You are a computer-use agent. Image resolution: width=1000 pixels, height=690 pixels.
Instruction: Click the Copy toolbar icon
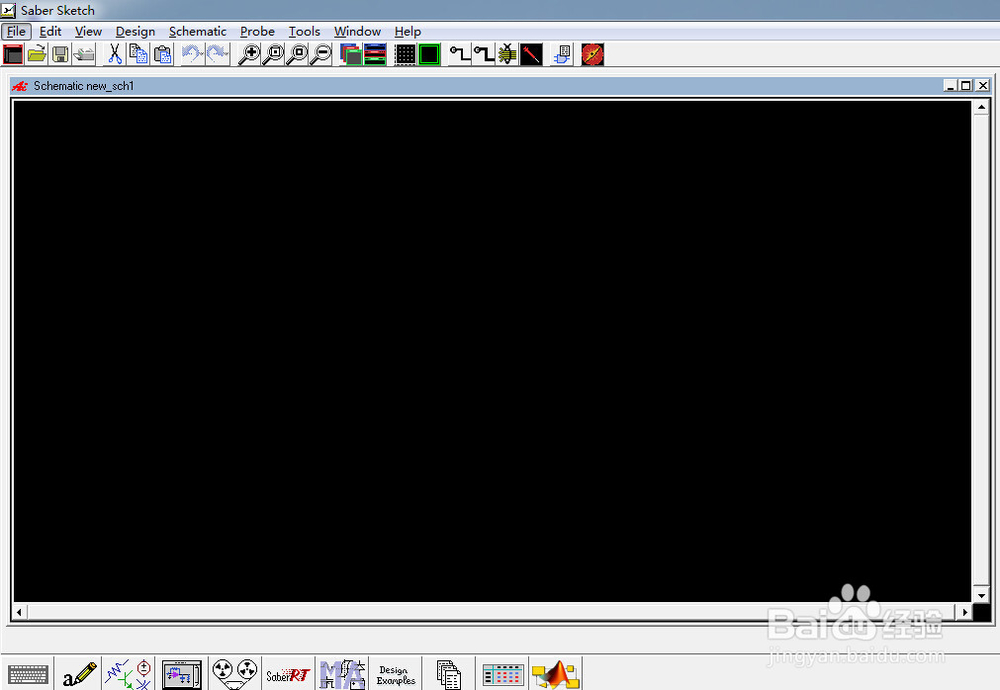click(x=138, y=54)
